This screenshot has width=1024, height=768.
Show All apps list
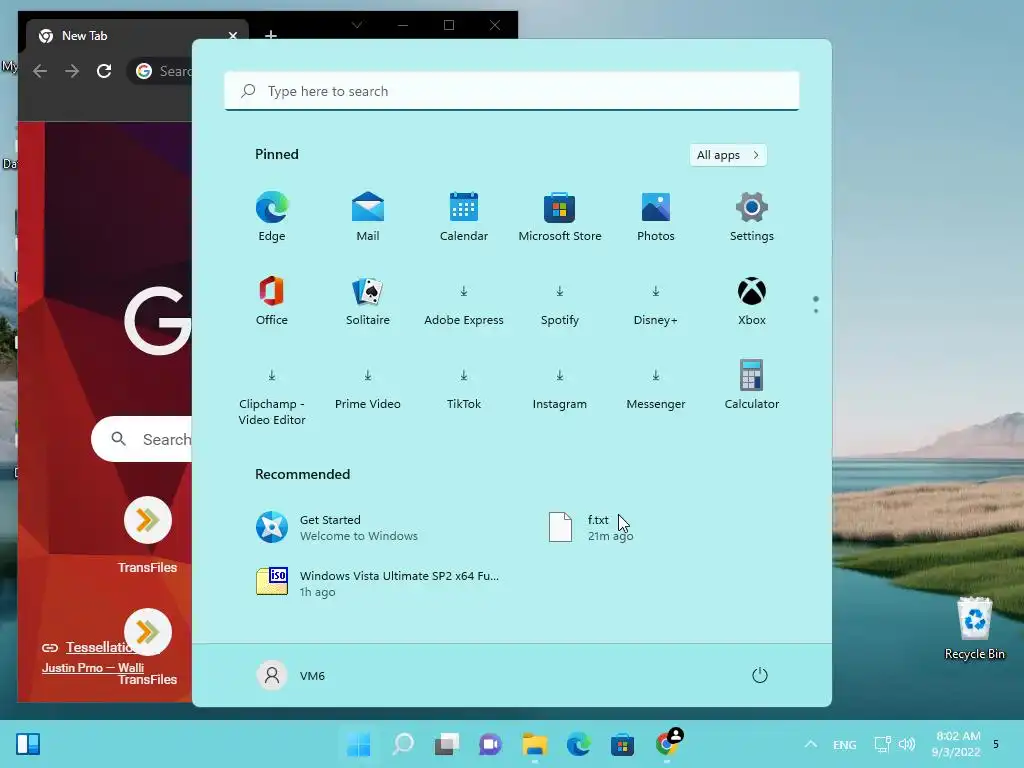tap(728, 155)
